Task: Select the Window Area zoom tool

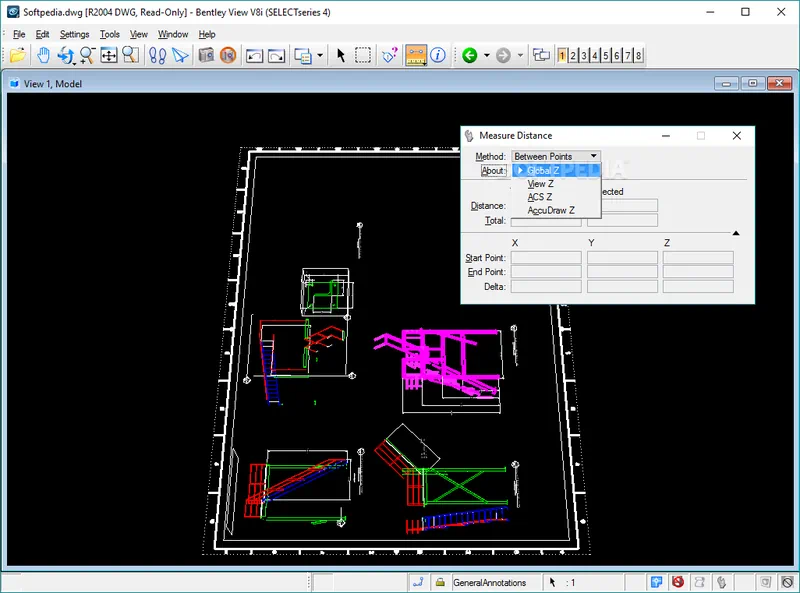Action: point(131,55)
